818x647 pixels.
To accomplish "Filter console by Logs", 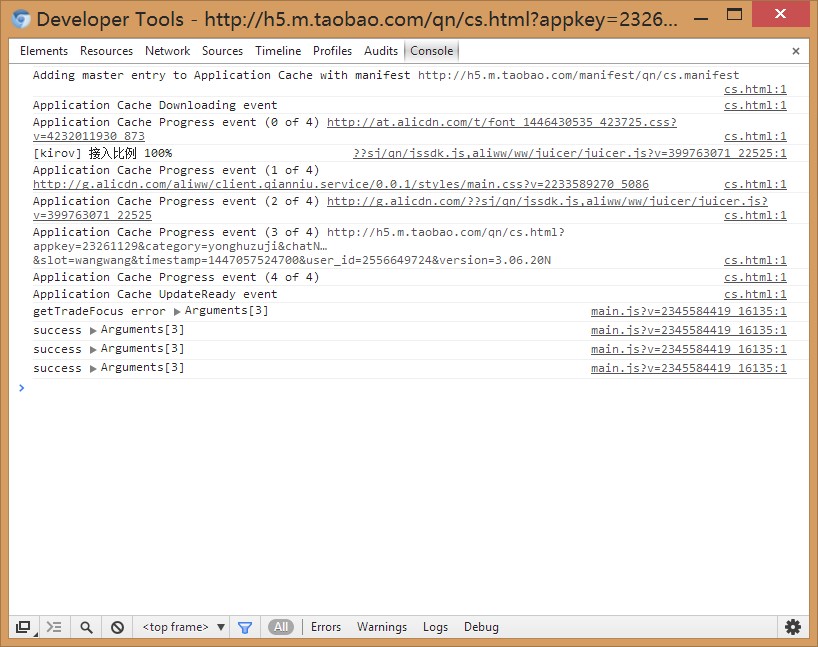I will 435,627.
